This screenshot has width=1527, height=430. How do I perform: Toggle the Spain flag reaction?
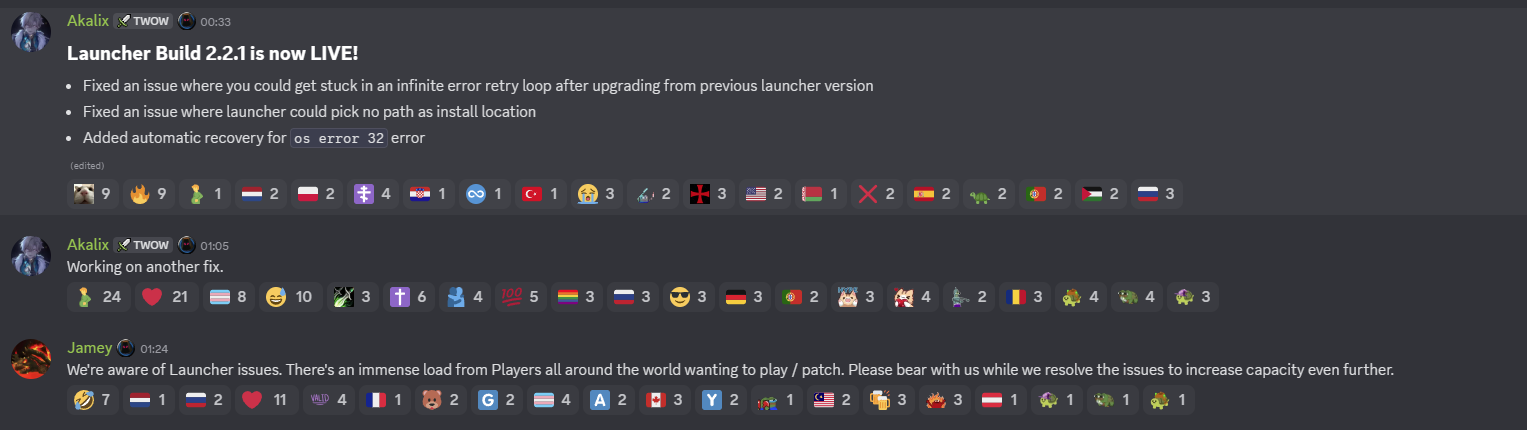[x=935, y=194]
